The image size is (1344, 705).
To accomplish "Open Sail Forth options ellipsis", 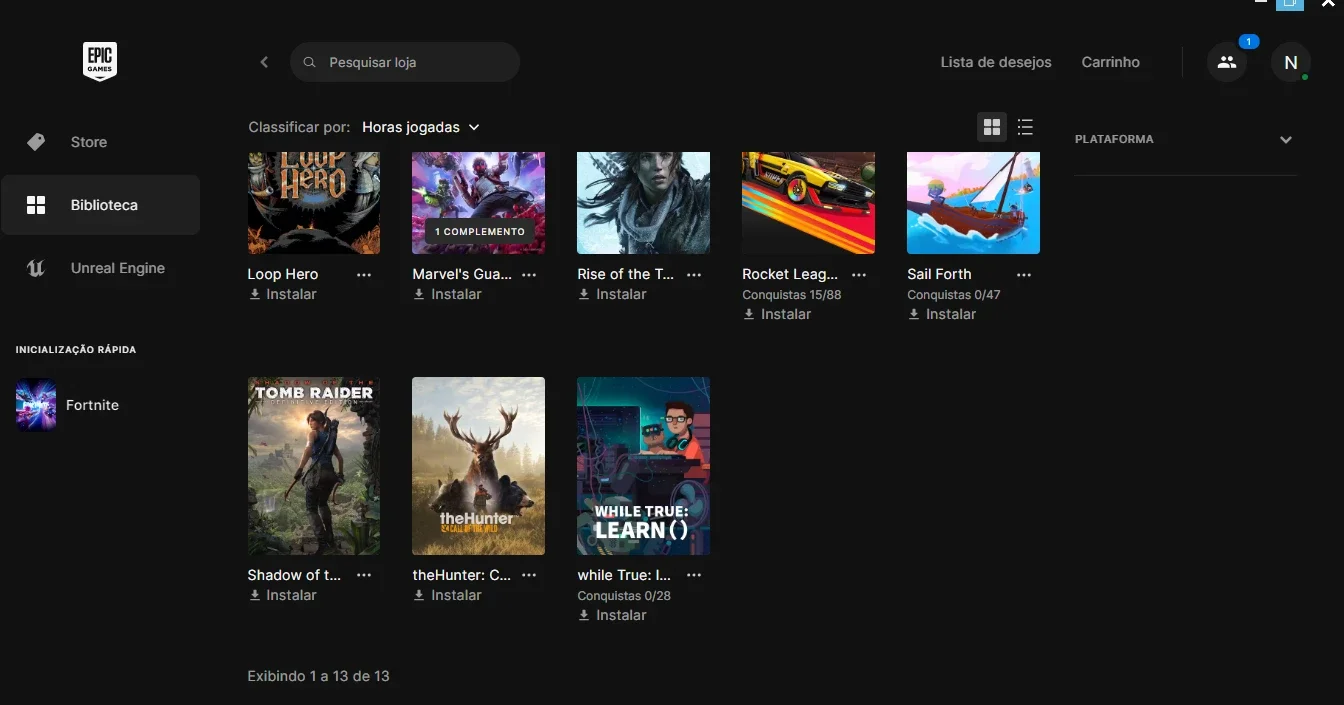I will pos(1024,274).
